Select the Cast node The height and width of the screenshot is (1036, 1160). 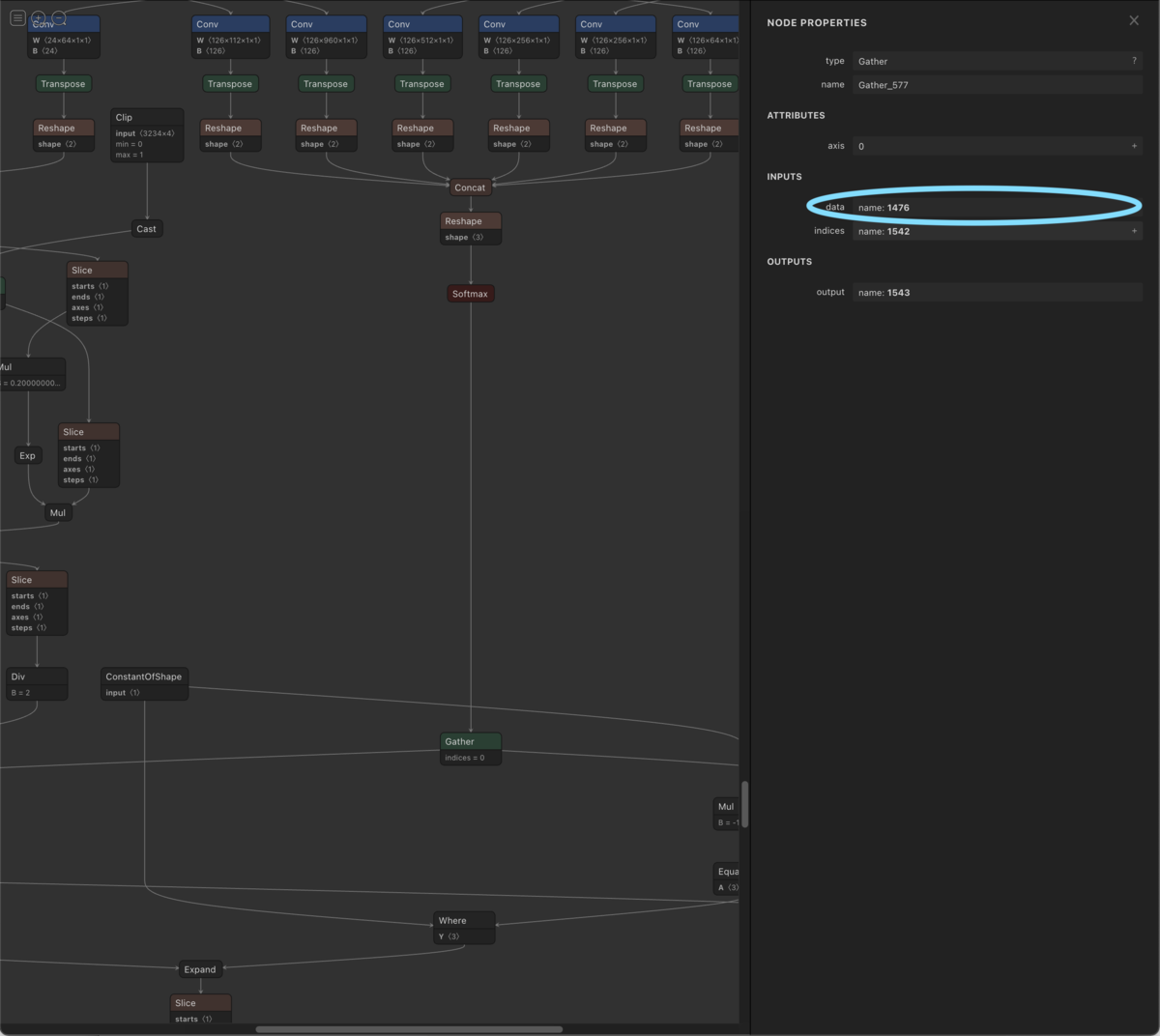pos(147,229)
